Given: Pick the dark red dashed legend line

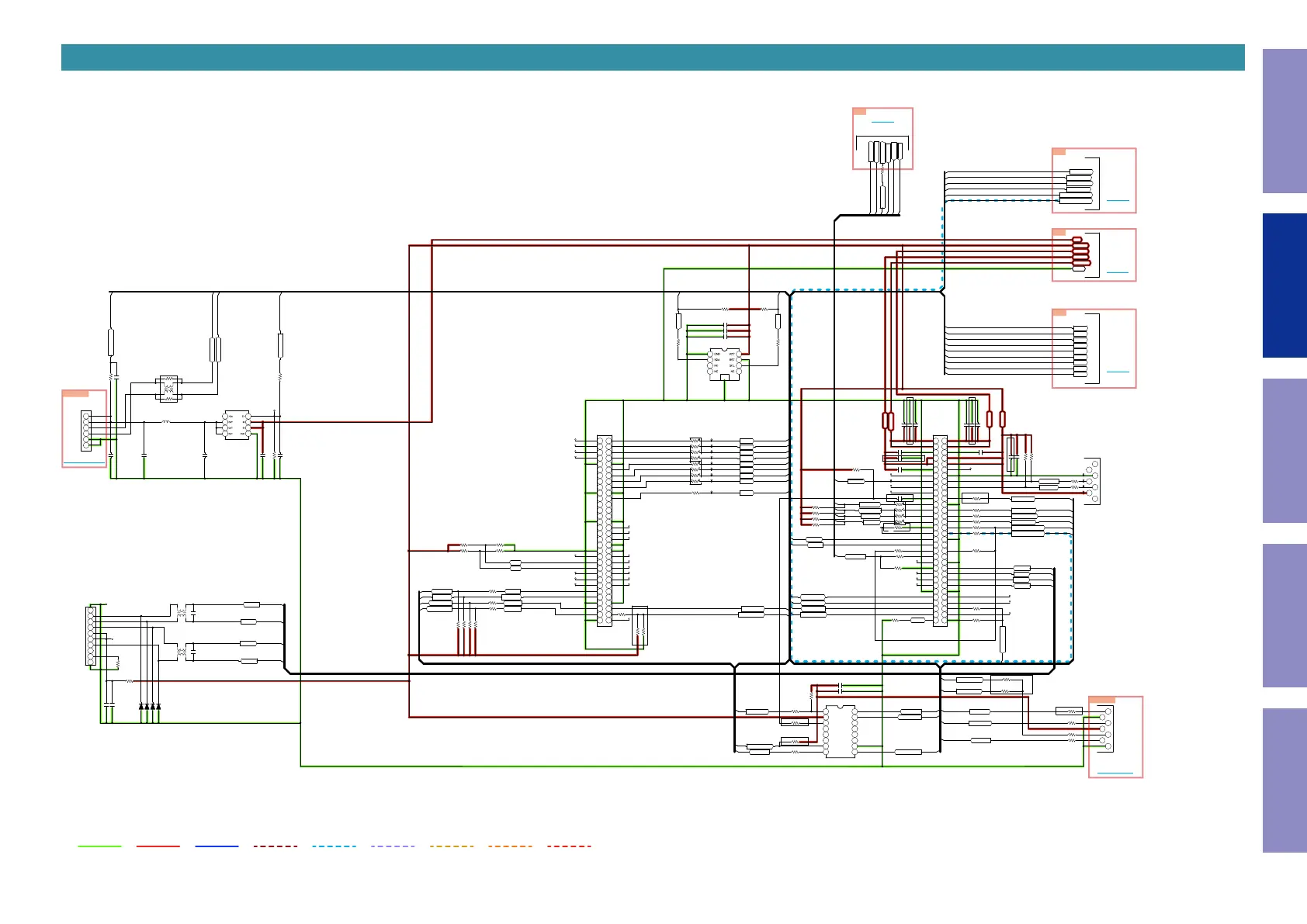Looking at the screenshot, I should click(x=276, y=846).
